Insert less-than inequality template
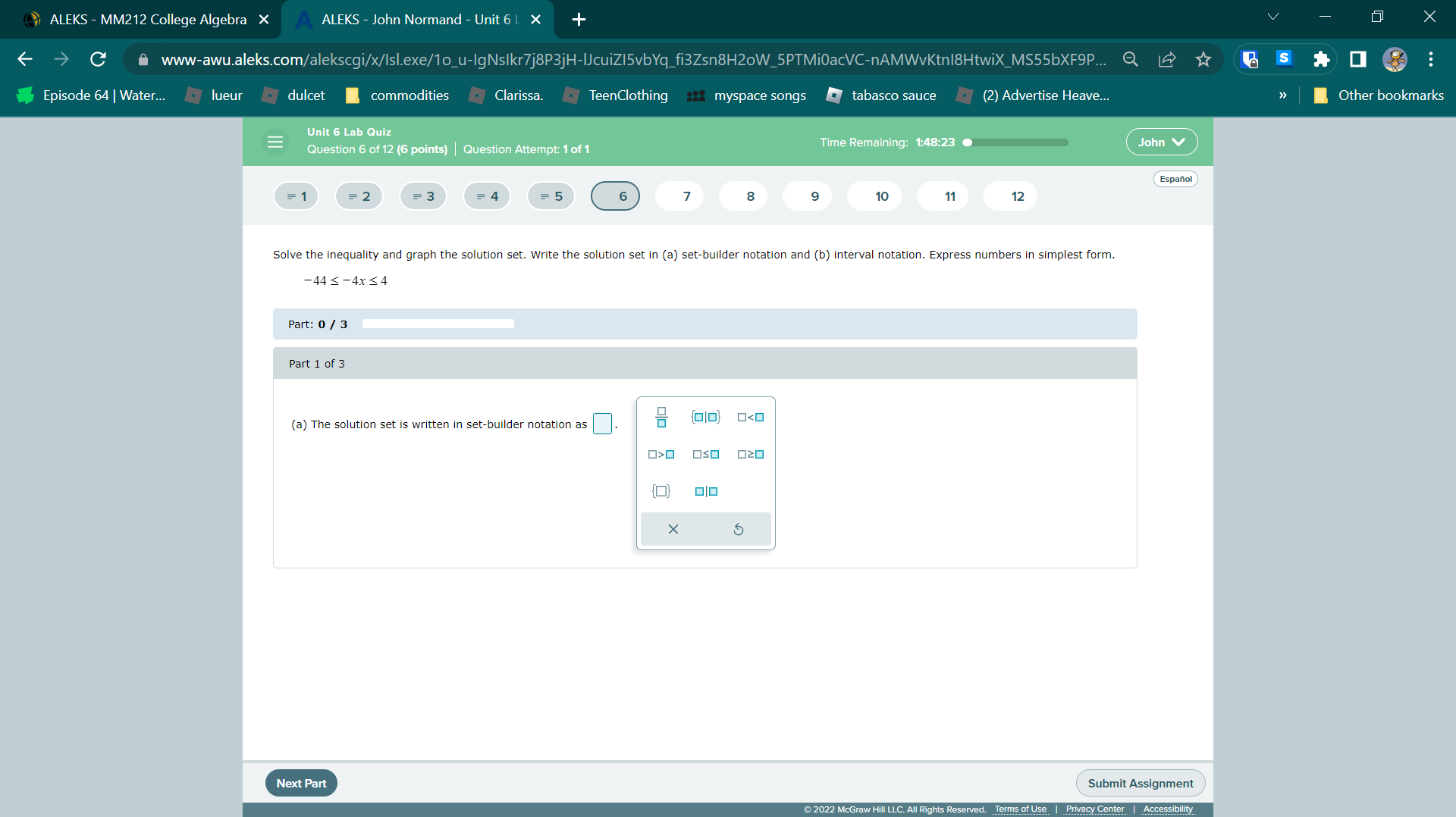Image resolution: width=1456 pixels, height=817 pixels. click(x=751, y=418)
